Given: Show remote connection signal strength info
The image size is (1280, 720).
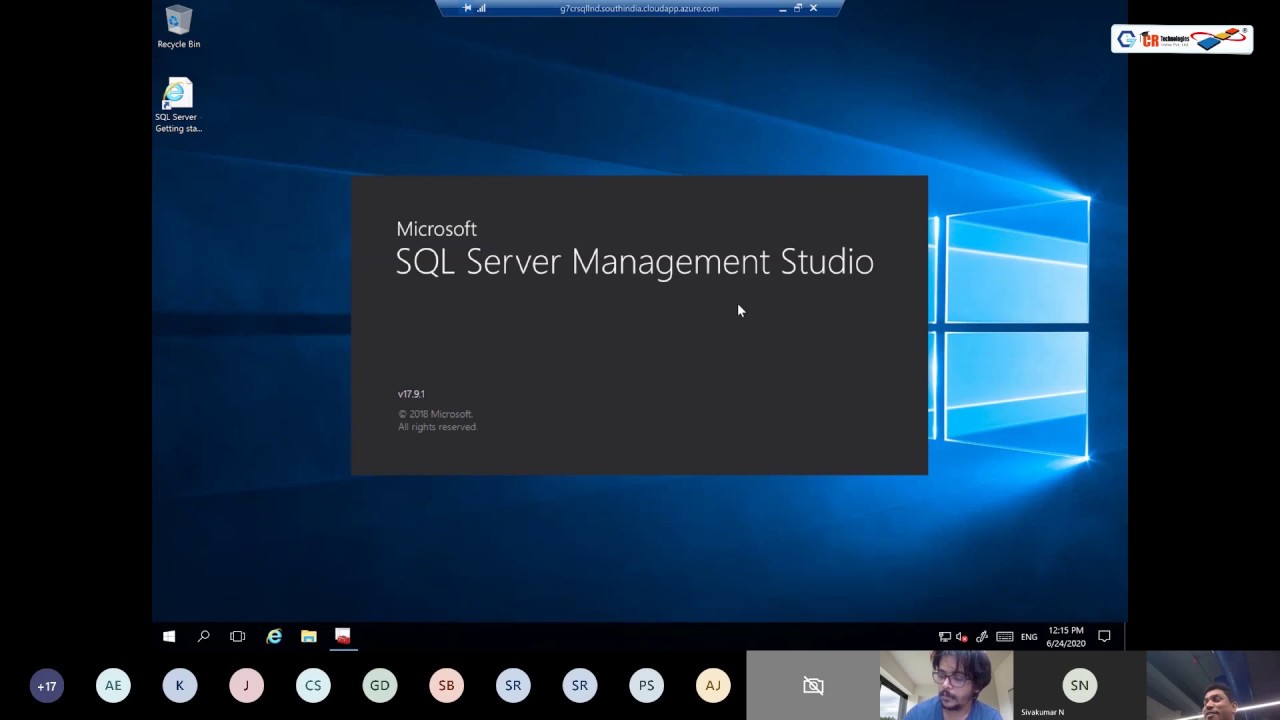Looking at the screenshot, I should coord(481,8).
